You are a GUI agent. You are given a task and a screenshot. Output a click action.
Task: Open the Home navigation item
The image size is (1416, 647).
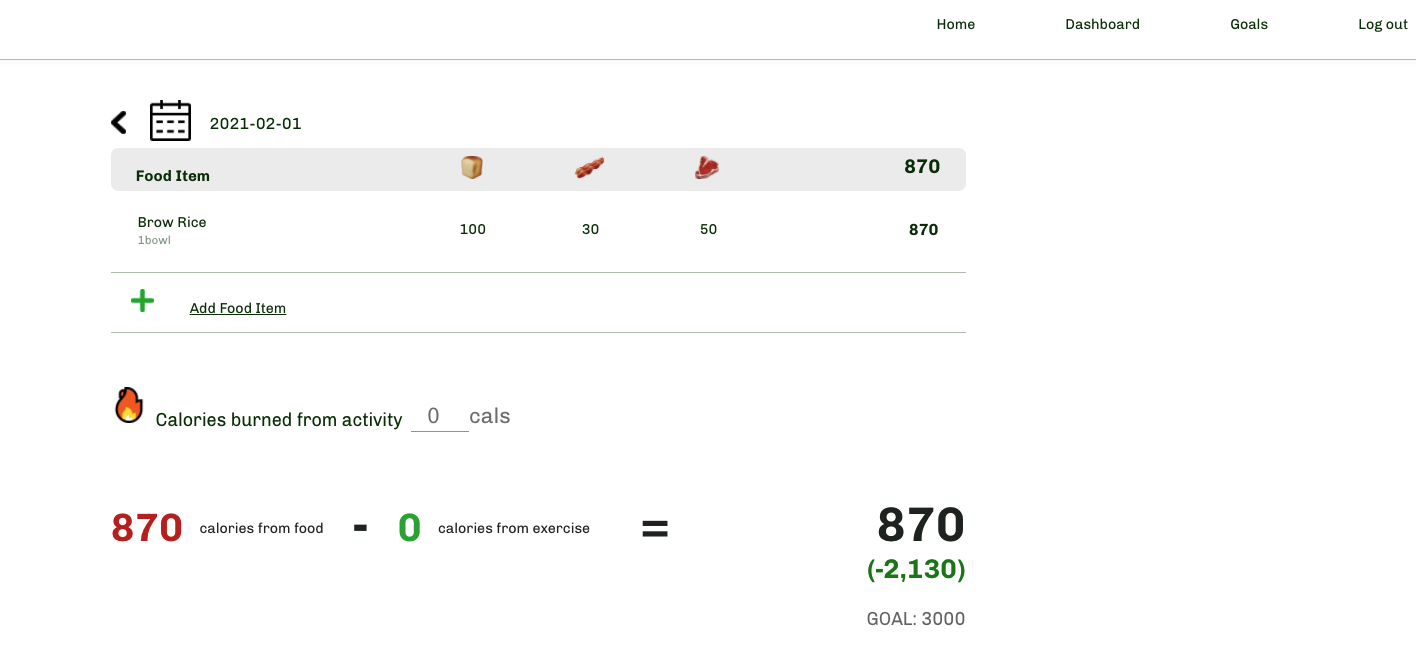point(955,24)
